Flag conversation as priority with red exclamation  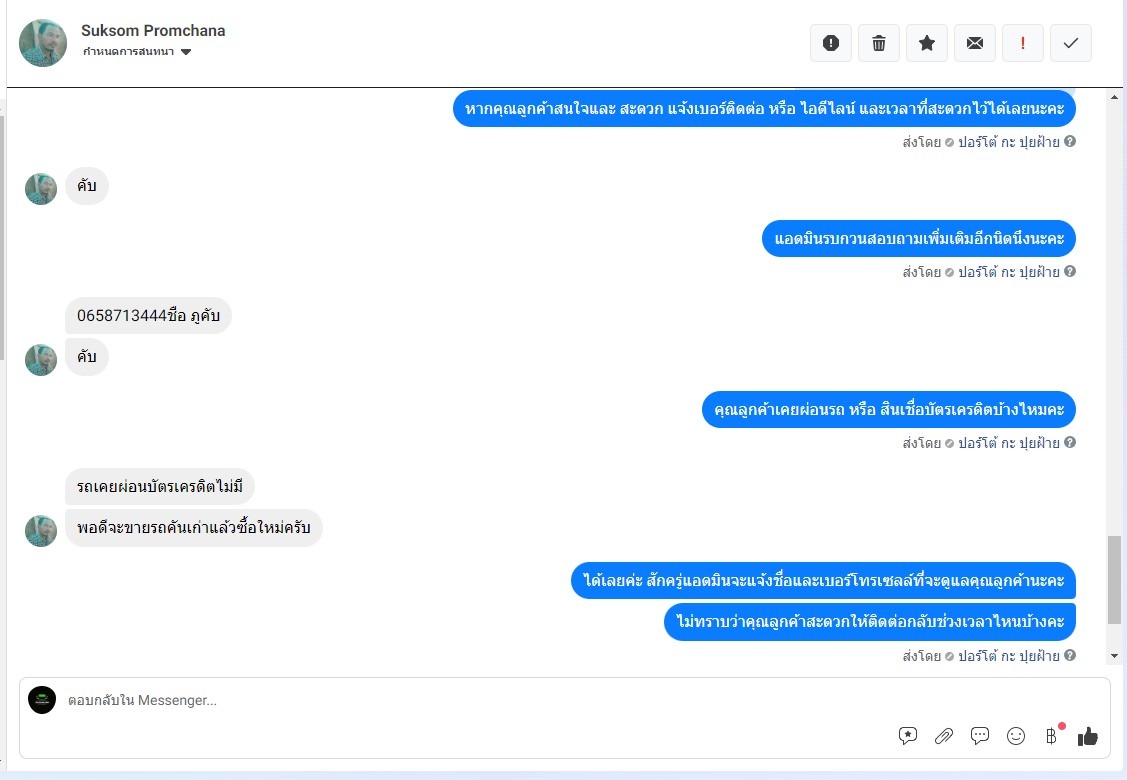pos(1023,43)
